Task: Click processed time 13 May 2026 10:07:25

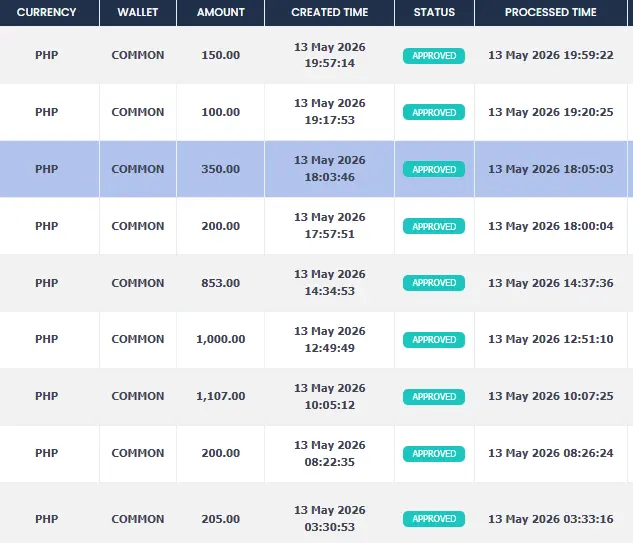Action: [551, 396]
